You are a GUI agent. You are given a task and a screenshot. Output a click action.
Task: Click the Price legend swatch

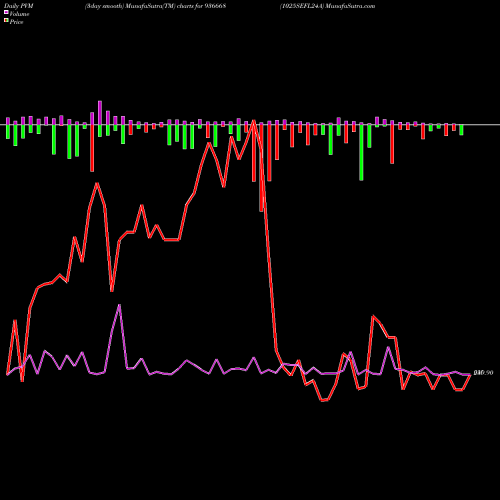coord(6,21)
